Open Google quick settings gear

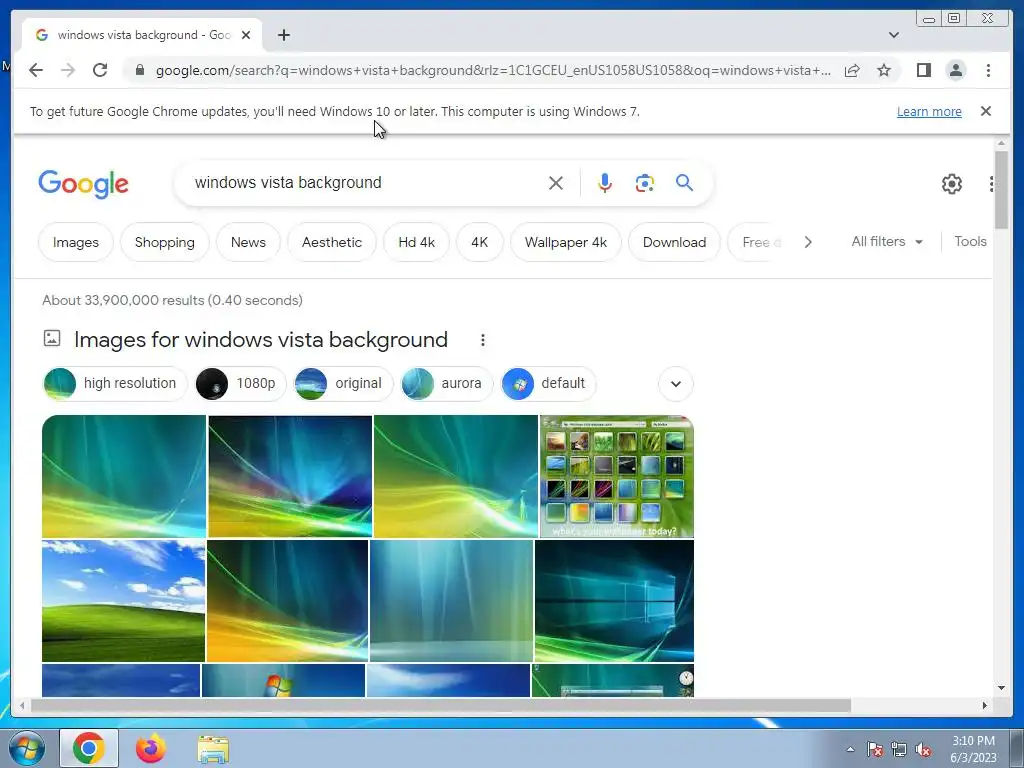tap(952, 184)
